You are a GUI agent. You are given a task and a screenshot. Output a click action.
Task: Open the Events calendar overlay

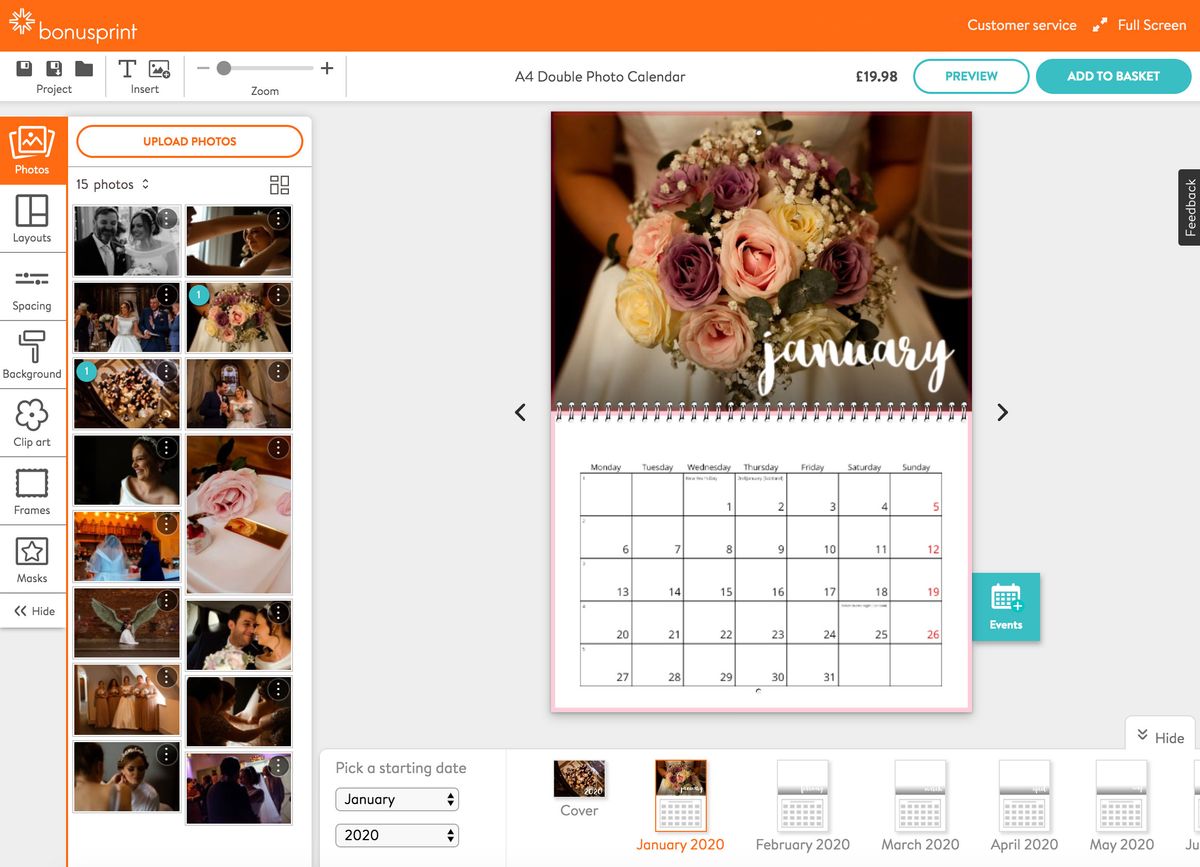click(x=1006, y=606)
